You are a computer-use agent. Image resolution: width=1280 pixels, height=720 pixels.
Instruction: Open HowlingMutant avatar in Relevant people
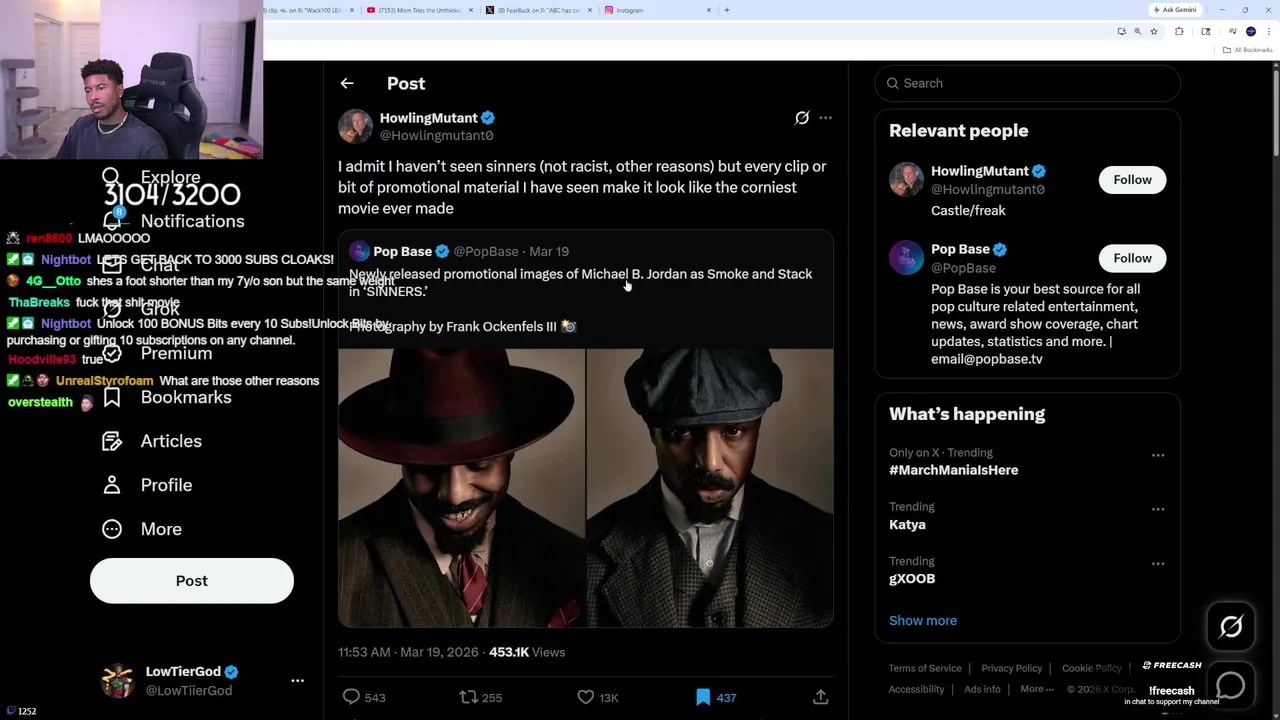coord(906,179)
